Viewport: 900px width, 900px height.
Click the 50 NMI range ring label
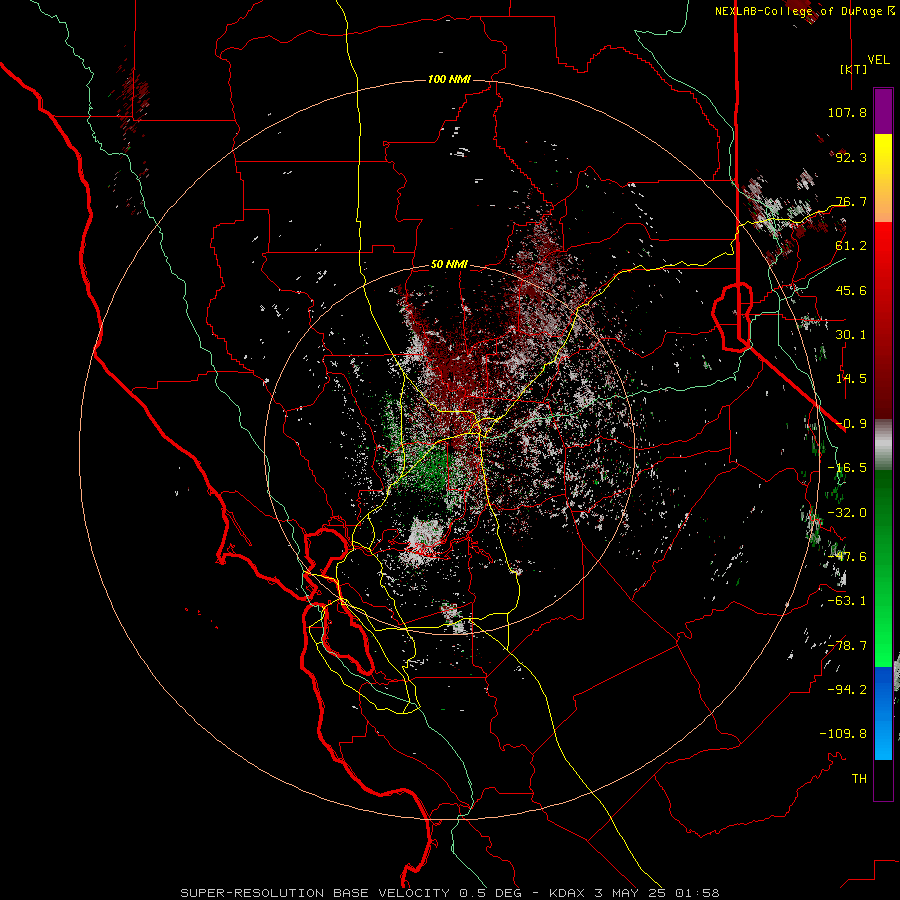(449, 264)
